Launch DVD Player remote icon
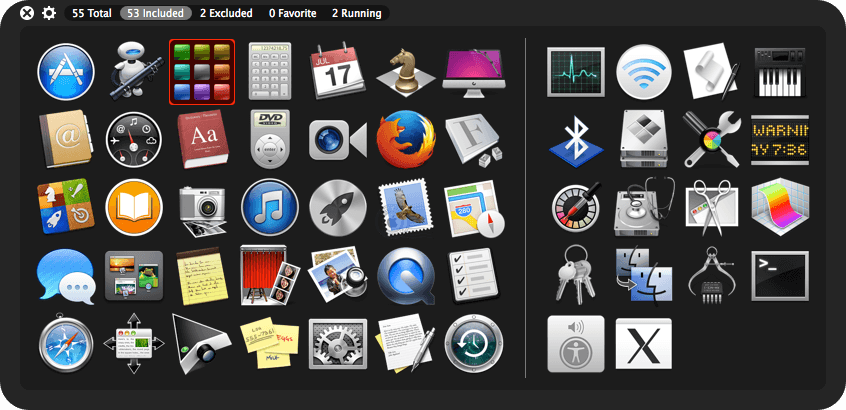This screenshot has height=410, width=846. pyautogui.click(x=270, y=139)
